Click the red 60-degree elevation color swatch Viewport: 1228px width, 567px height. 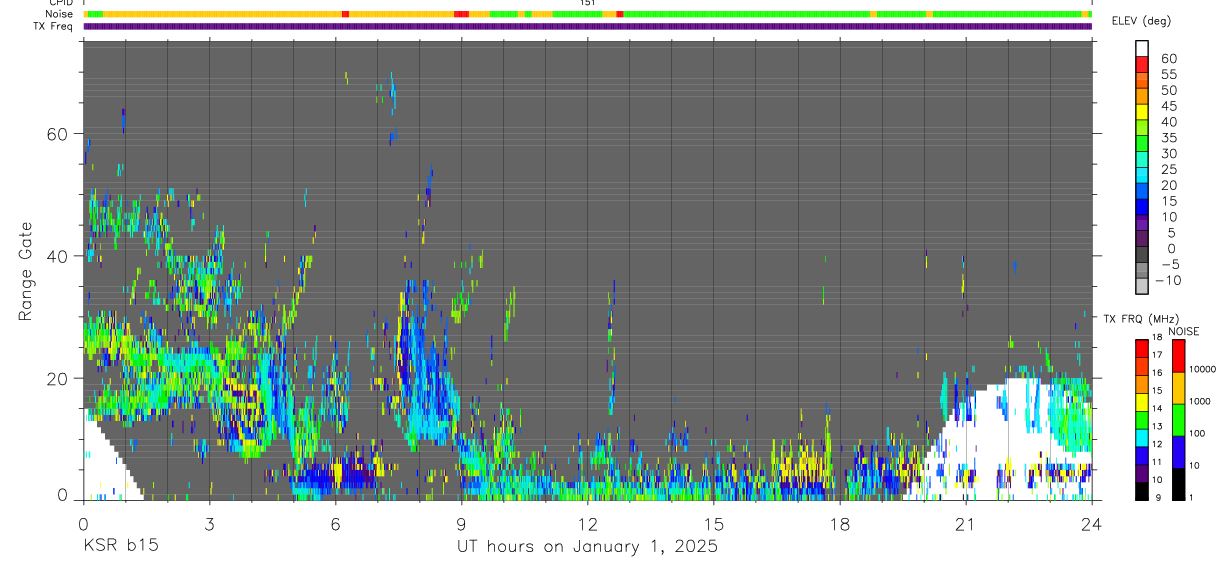tap(1142, 64)
